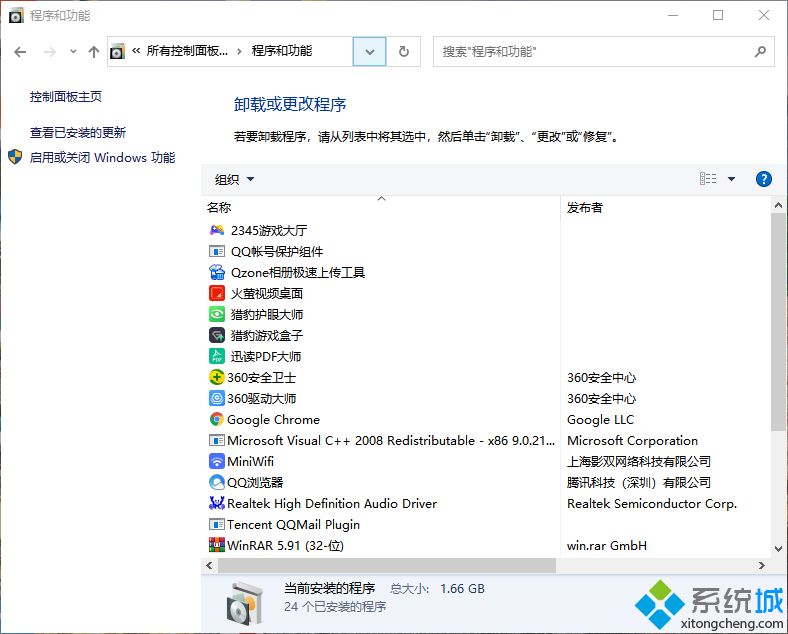Click the search magnifier icon
Viewport: 788px width, 634px height.
pyautogui.click(x=760, y=51)
